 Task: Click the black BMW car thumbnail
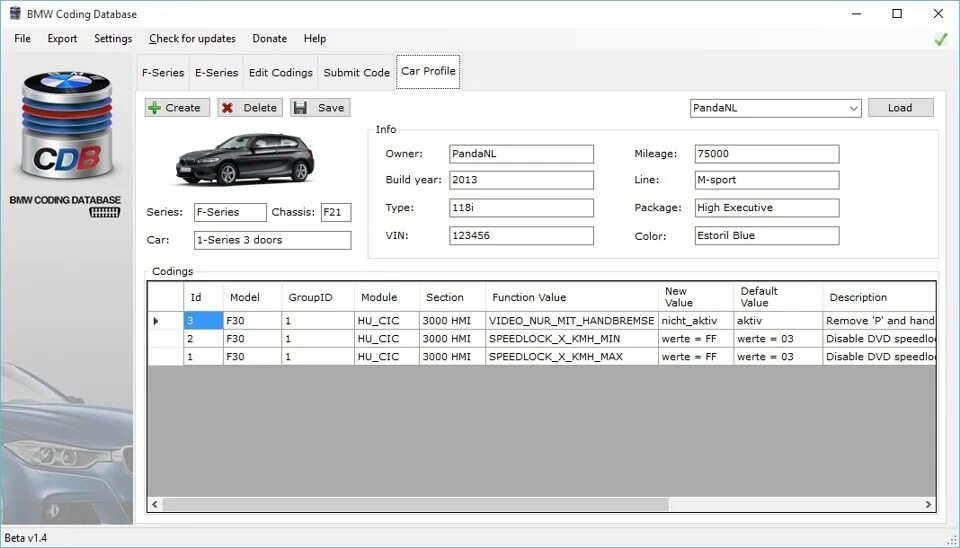(245, 159)
